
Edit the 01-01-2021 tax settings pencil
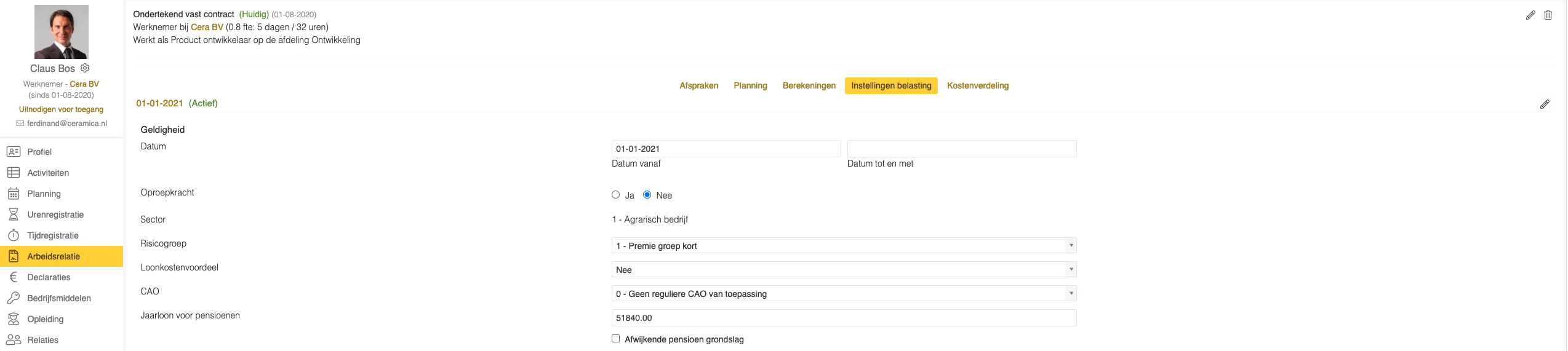pos(1545,105)
